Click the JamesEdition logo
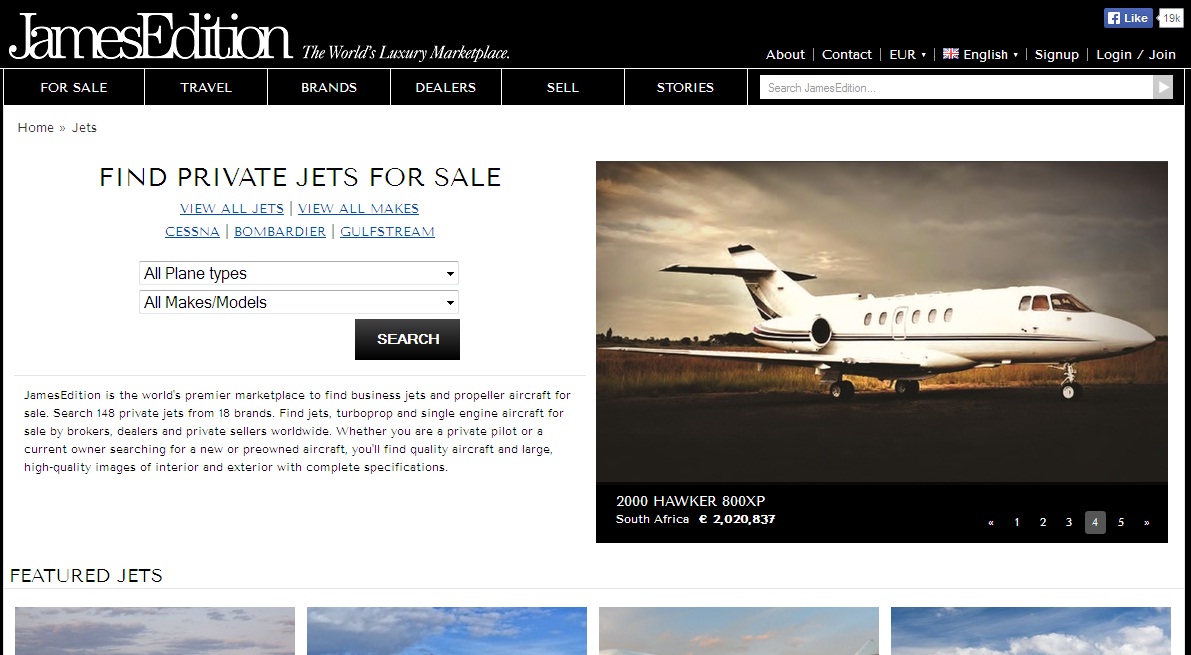 [150, 36]
